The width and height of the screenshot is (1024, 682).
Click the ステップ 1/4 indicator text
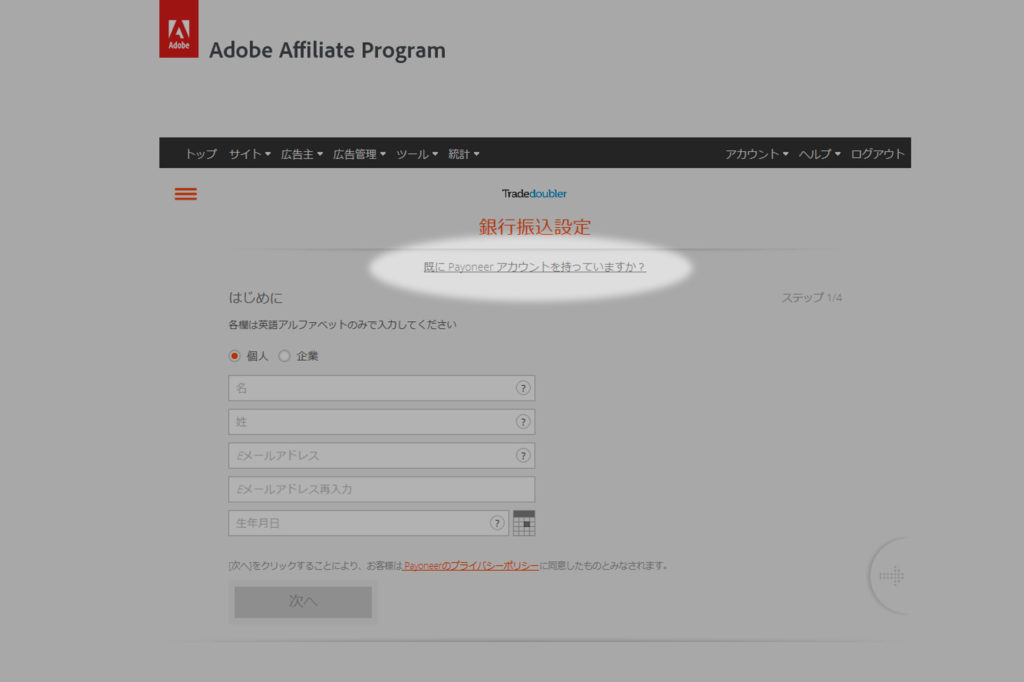pos(812,298)
